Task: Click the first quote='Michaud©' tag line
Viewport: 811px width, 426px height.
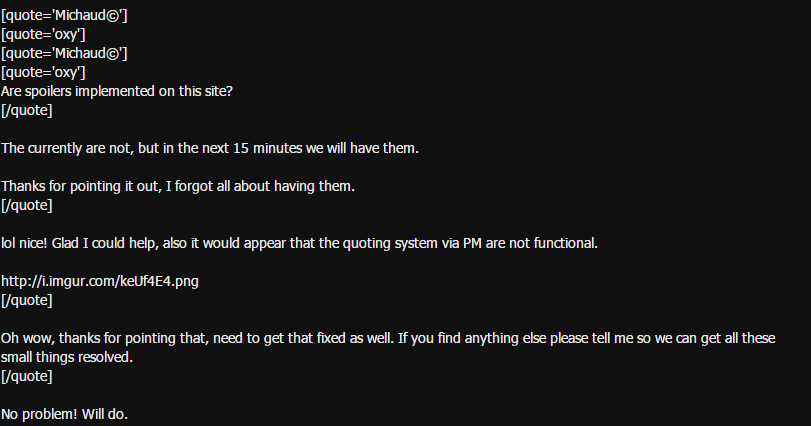Action: [x=64, y=16]
